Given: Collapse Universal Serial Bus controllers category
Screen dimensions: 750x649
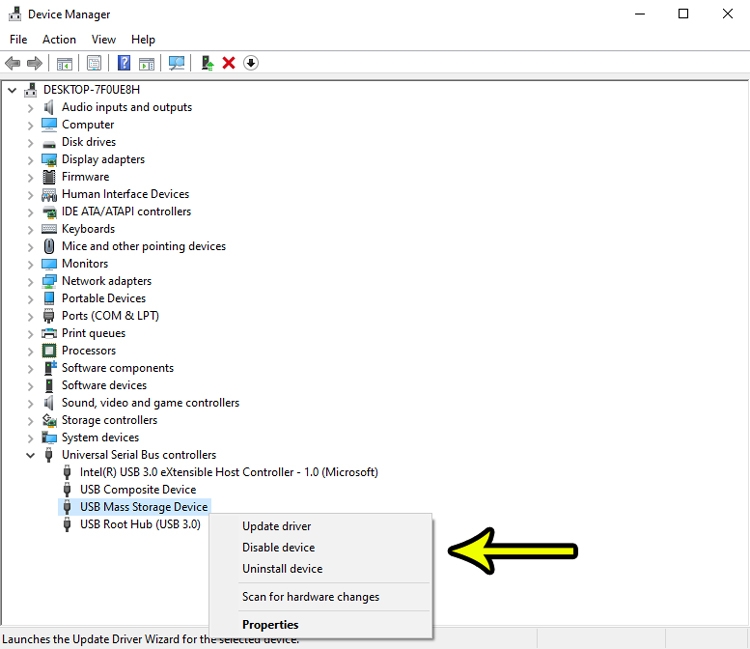Looking at the screenshot, I should [x=30, y=455].
